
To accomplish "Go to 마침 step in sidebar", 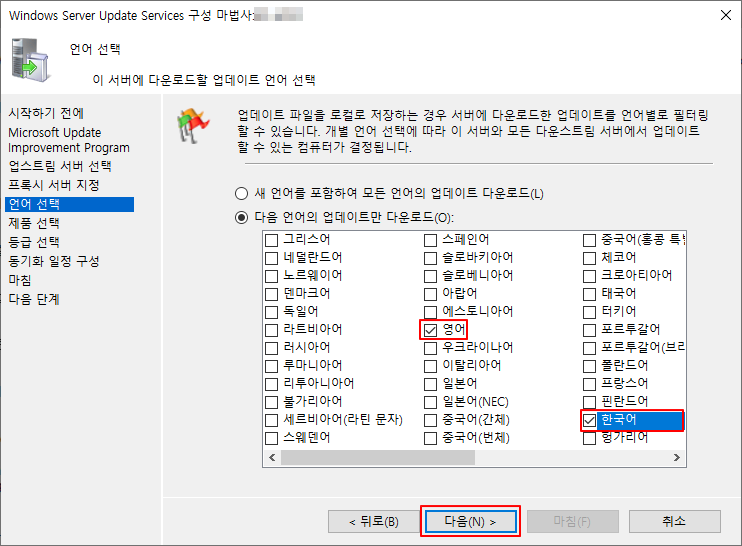I will [x=19, y=280].
